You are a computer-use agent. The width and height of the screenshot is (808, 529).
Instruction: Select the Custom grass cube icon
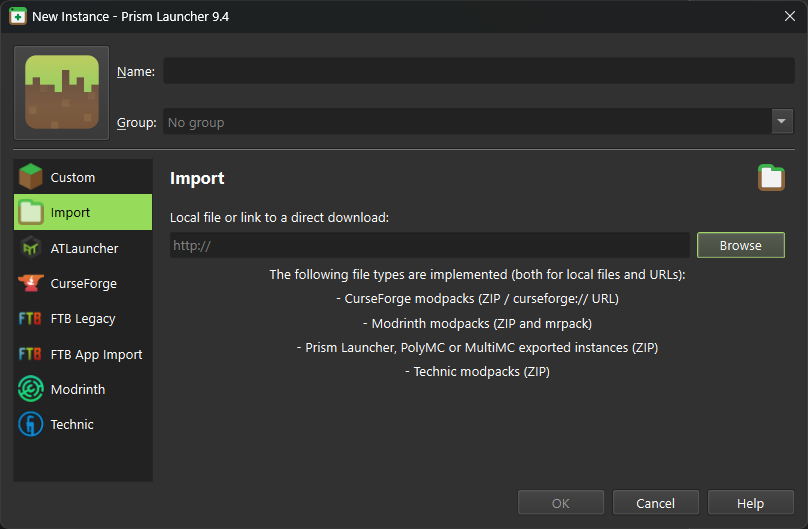31,177
